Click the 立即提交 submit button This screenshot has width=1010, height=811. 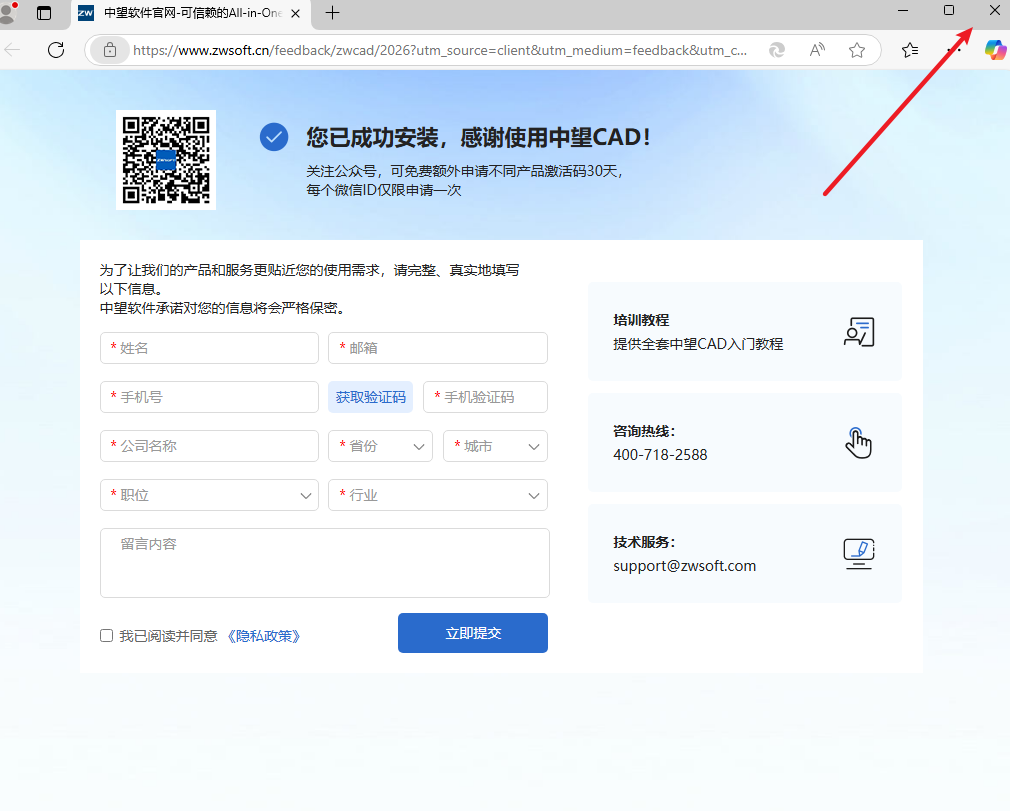click(472, 633)
